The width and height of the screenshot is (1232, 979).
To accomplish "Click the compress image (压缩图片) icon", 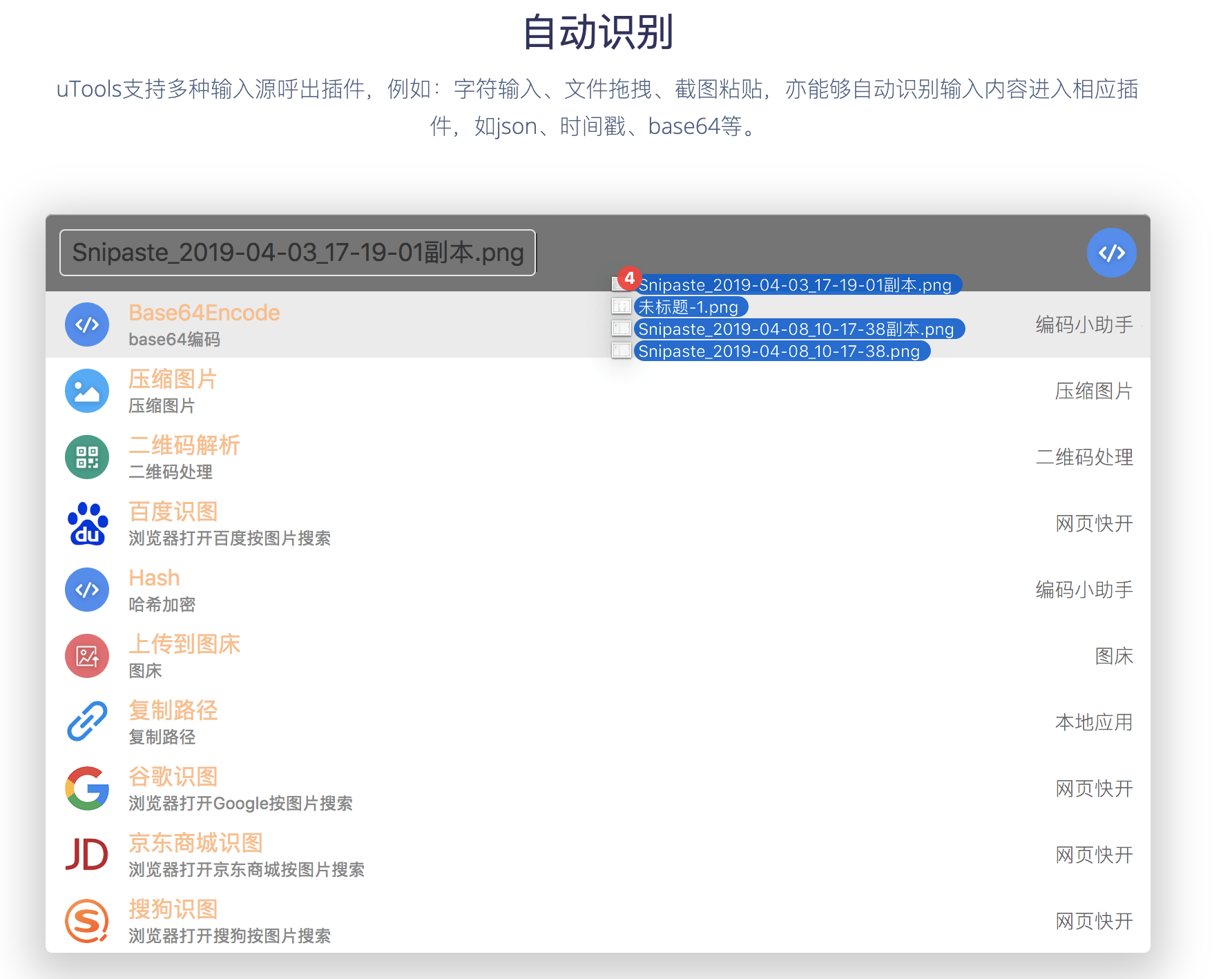I will [87, 391].
